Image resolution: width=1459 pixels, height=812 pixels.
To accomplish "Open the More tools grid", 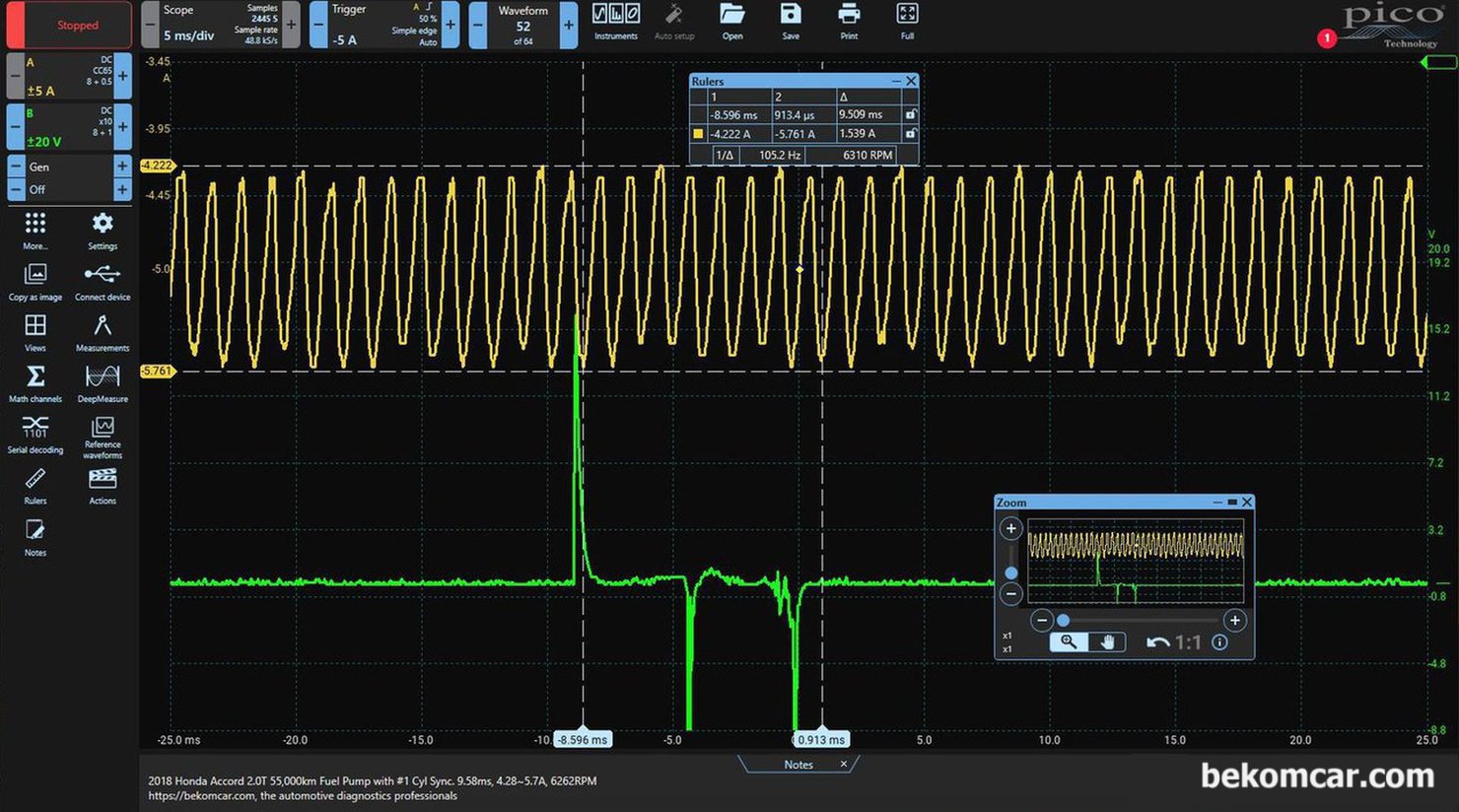I will (x=35, y=231).
